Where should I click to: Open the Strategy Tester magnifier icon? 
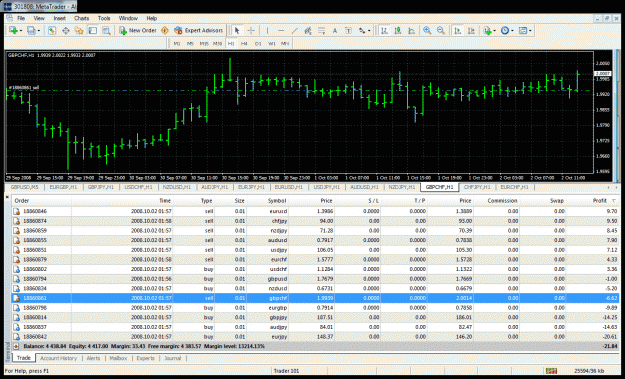pyautogui.click(x=106, y=30)
